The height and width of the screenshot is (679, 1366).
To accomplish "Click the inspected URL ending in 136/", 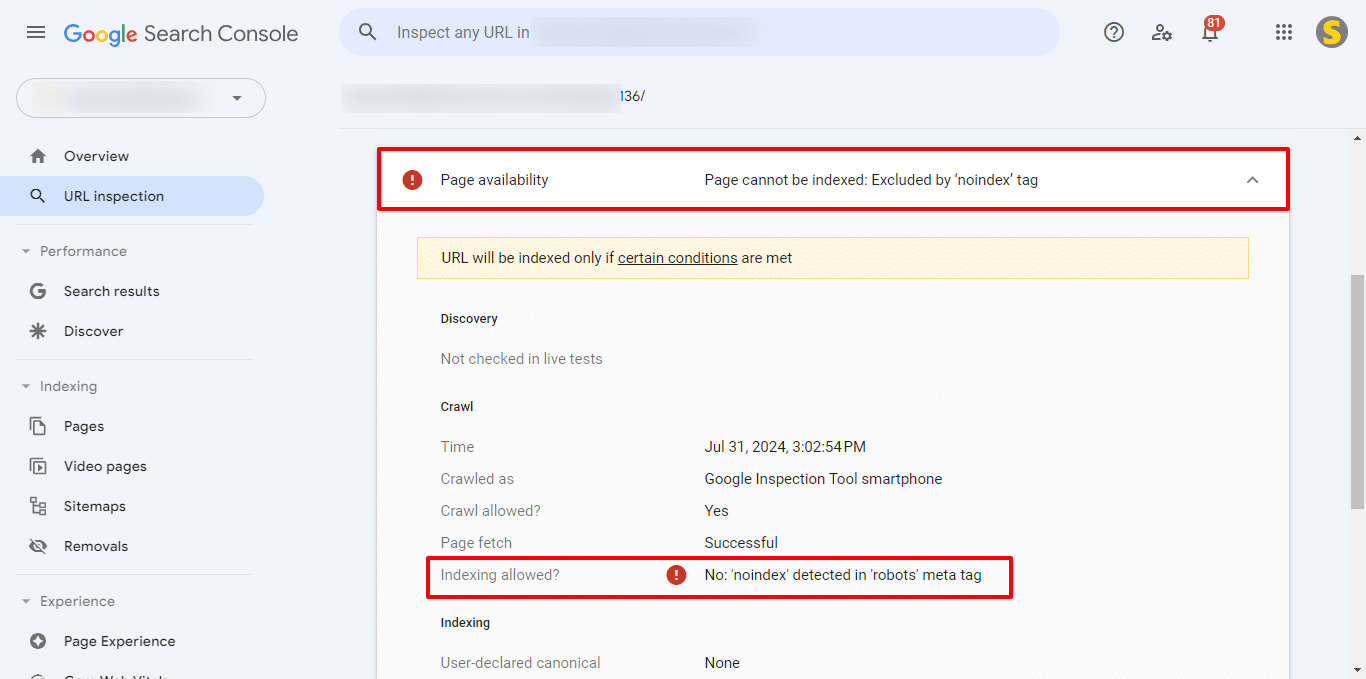I will 493,97.
